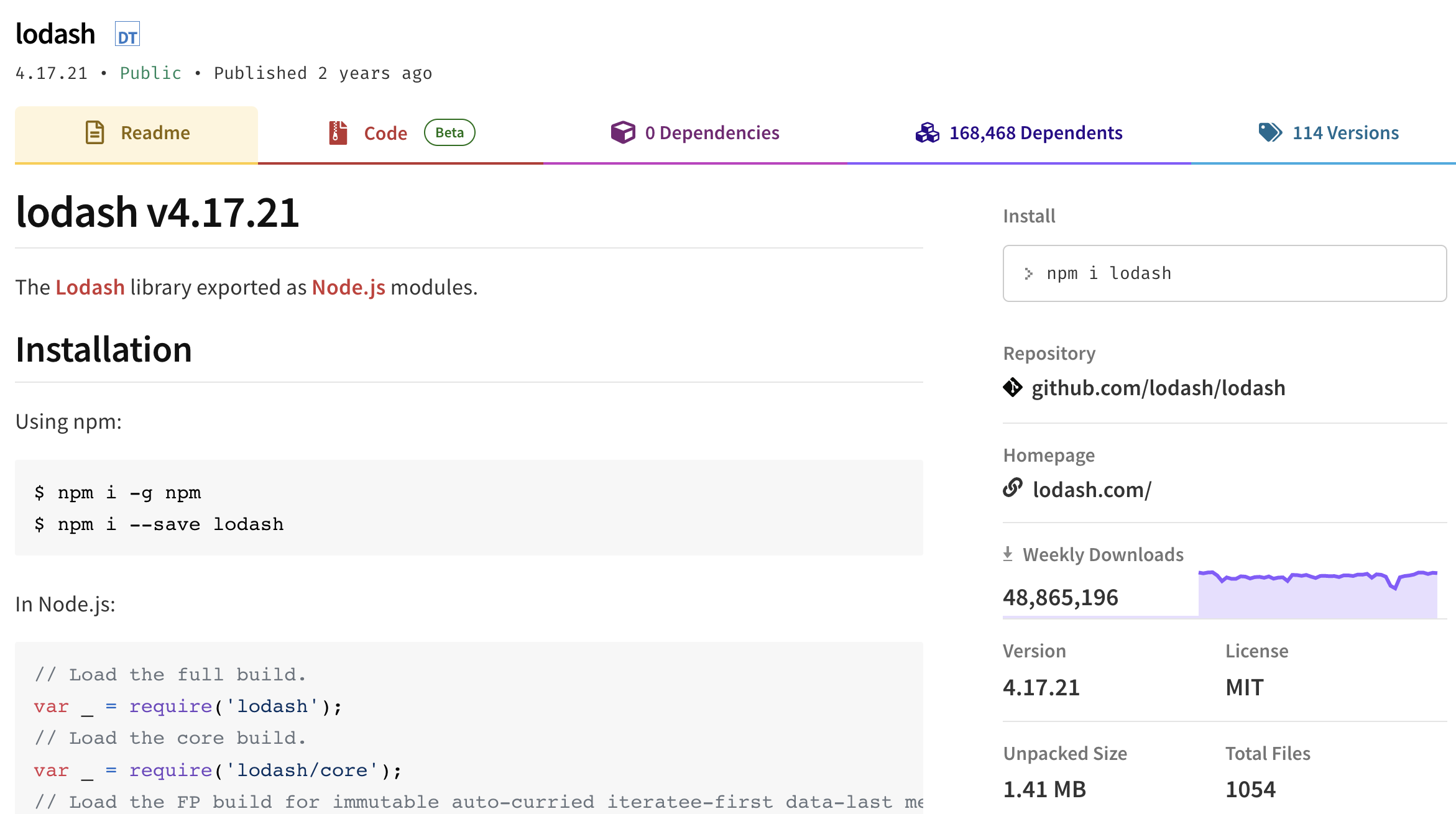Switch to the Code tab

[385, 133]
